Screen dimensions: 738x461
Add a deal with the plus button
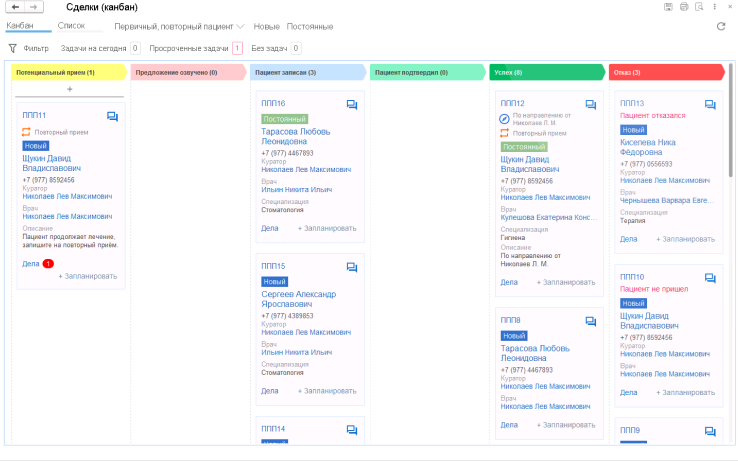70,89
